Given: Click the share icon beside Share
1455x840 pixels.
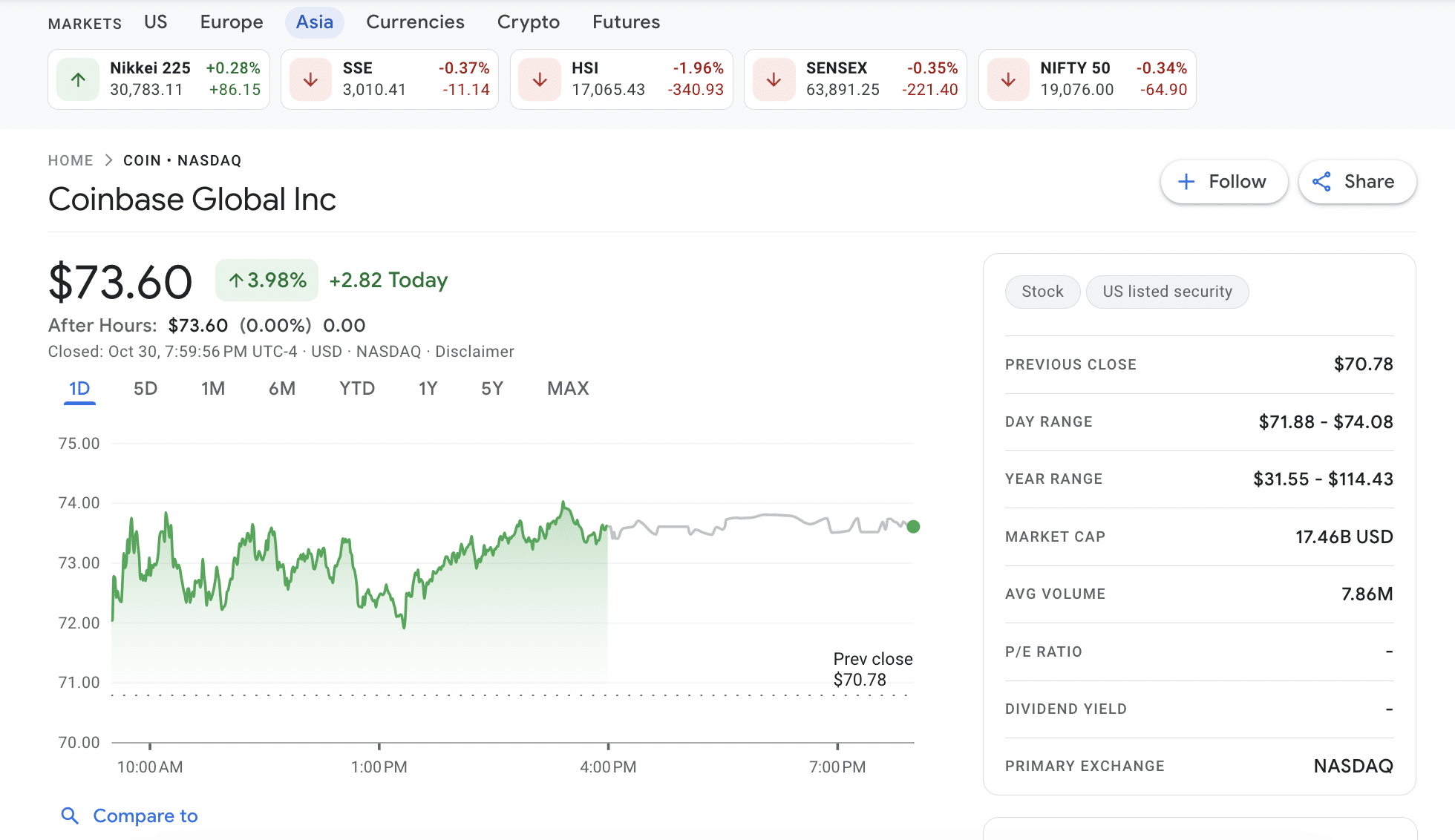Looking at the screenshot, I should point(1321,182).
